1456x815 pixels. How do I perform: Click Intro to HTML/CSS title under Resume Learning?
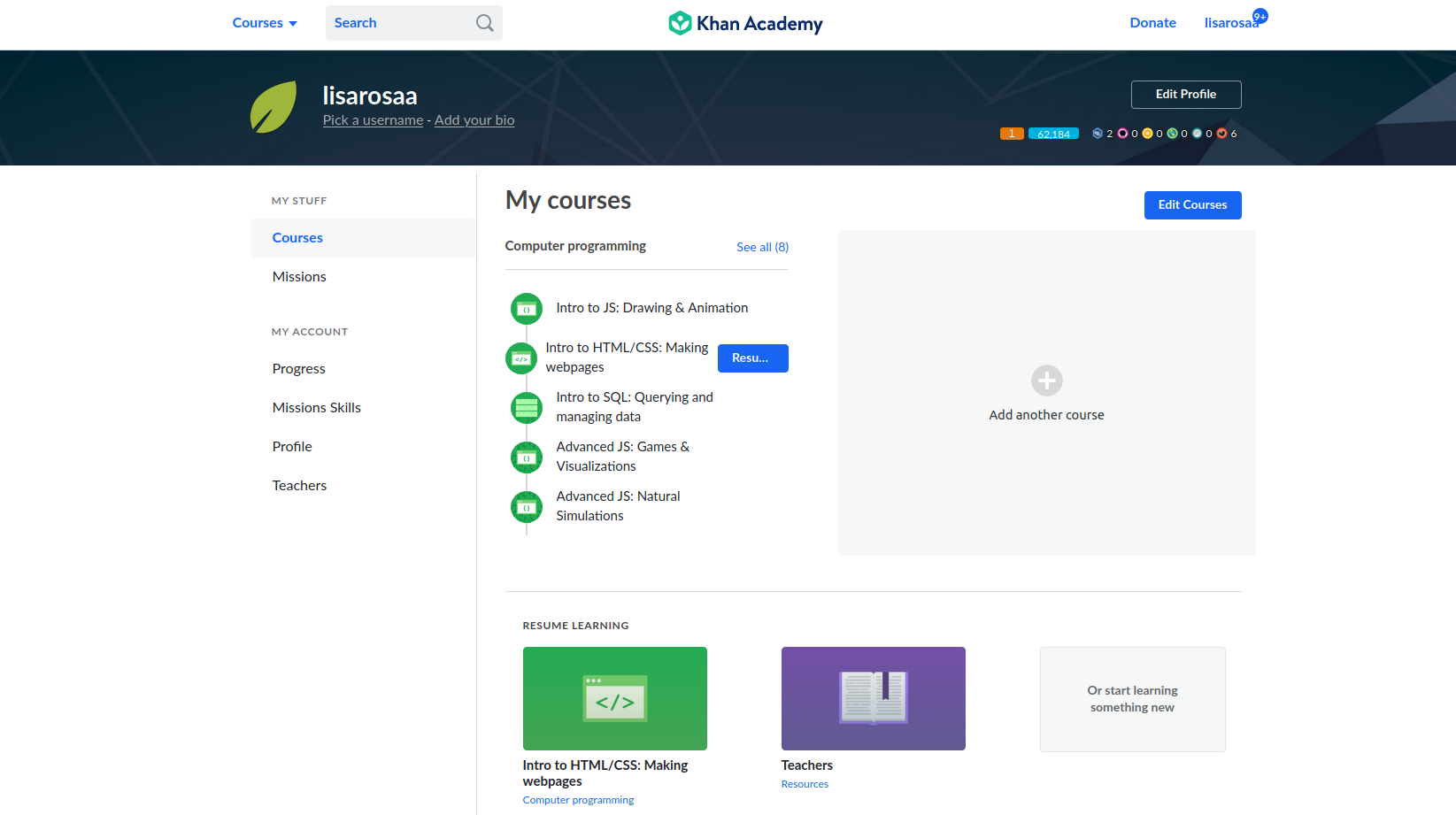coord(605,773)
